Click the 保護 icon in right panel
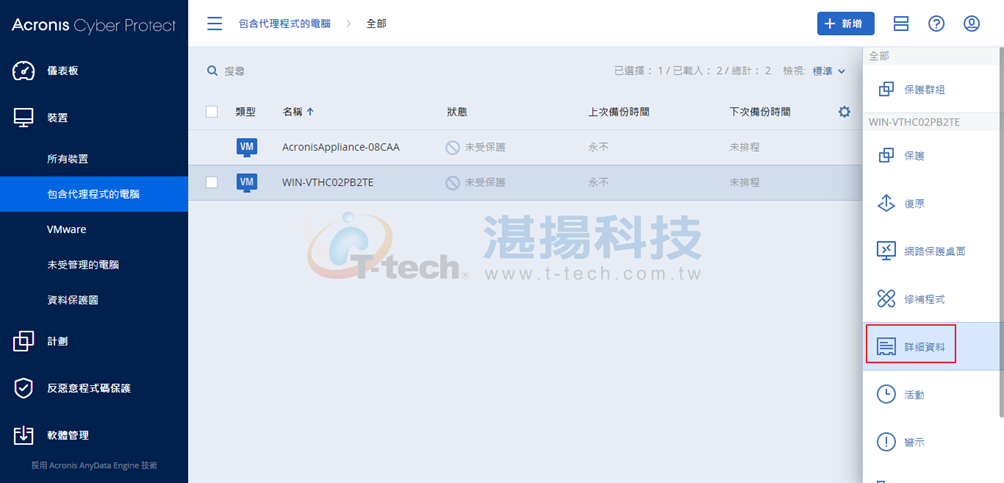Viewport: 1004px width, 483px height. [x=886, y=156]
